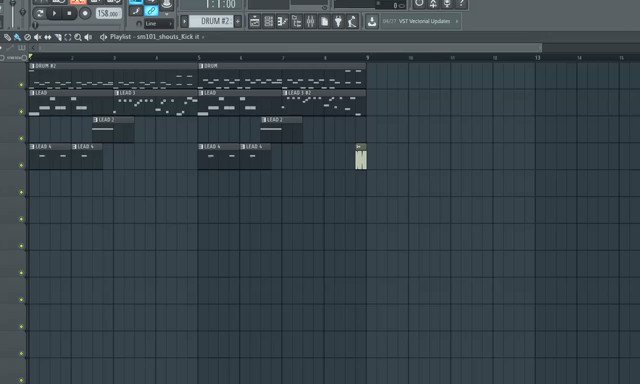Open the LEAD 3 #2 clip menu icon
Viewport: 640px width, 384px height.
point(285,93)
